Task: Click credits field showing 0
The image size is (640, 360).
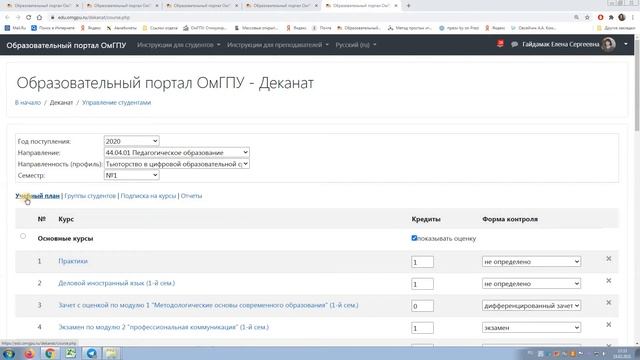Action: pos(422,306)
